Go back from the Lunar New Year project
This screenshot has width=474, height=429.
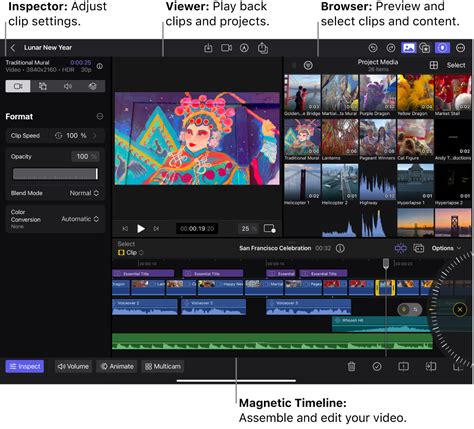pyautogui.click(x=13, y=48)
